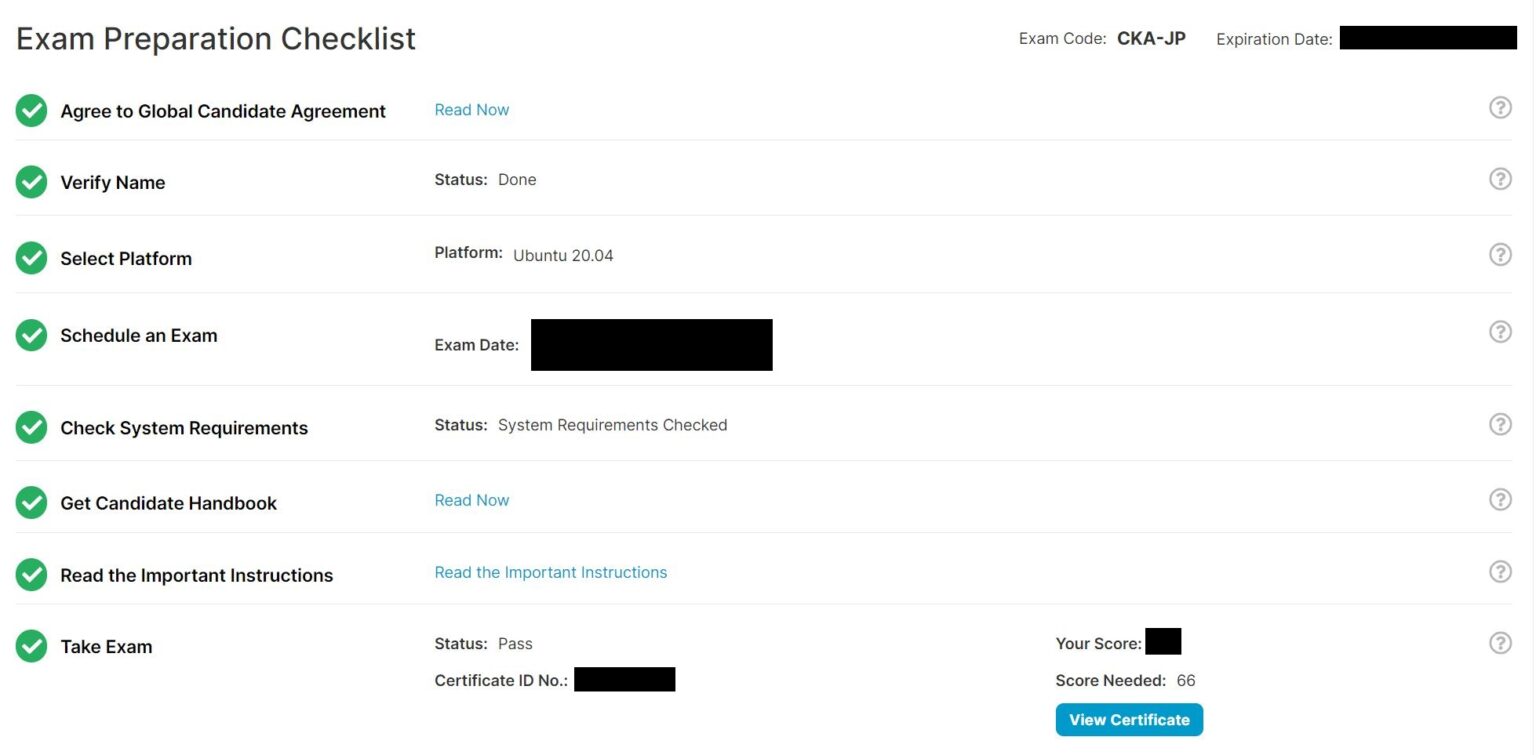Click the Check System Requirements item label
This screenshot has width=1536, height=755.
coord(184,428)
